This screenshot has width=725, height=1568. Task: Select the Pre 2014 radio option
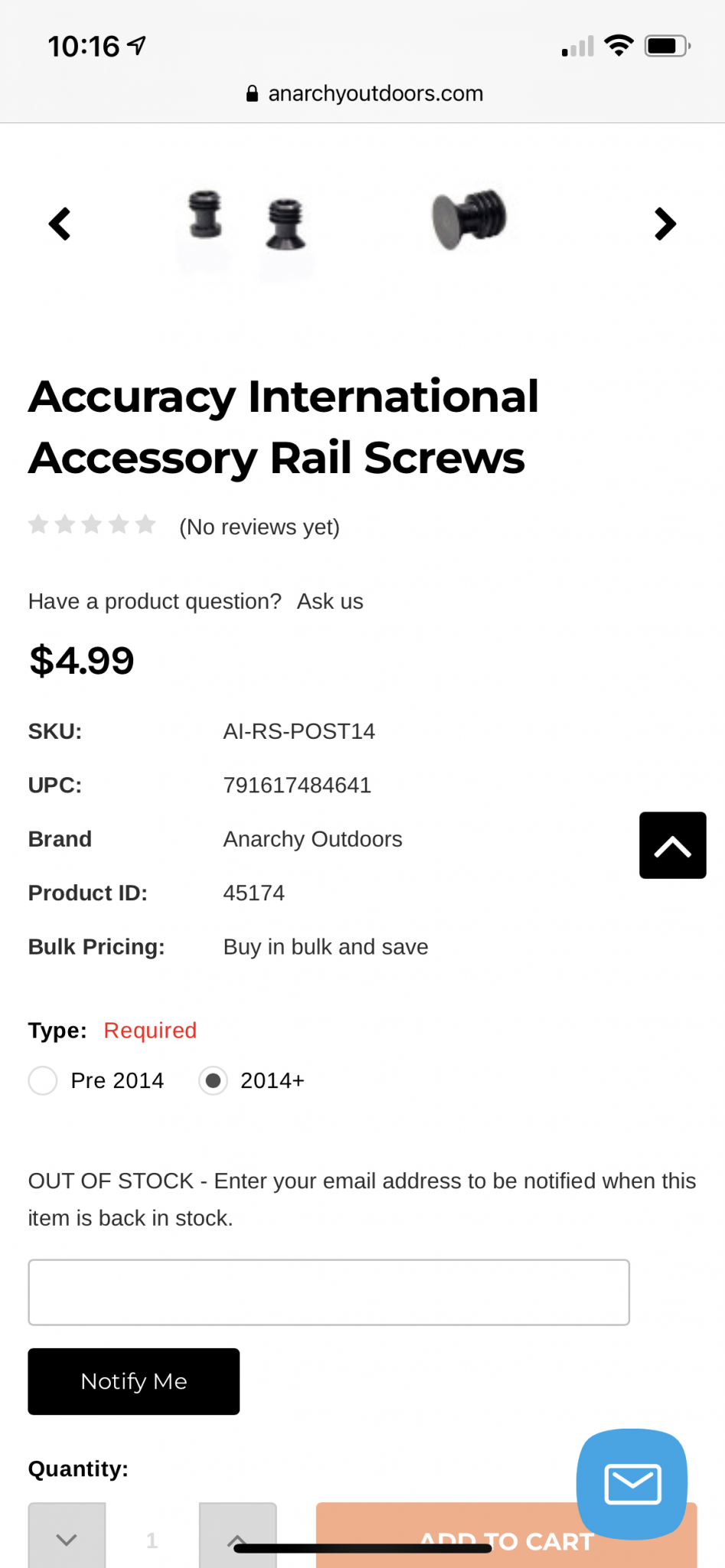click(43, 1081)
